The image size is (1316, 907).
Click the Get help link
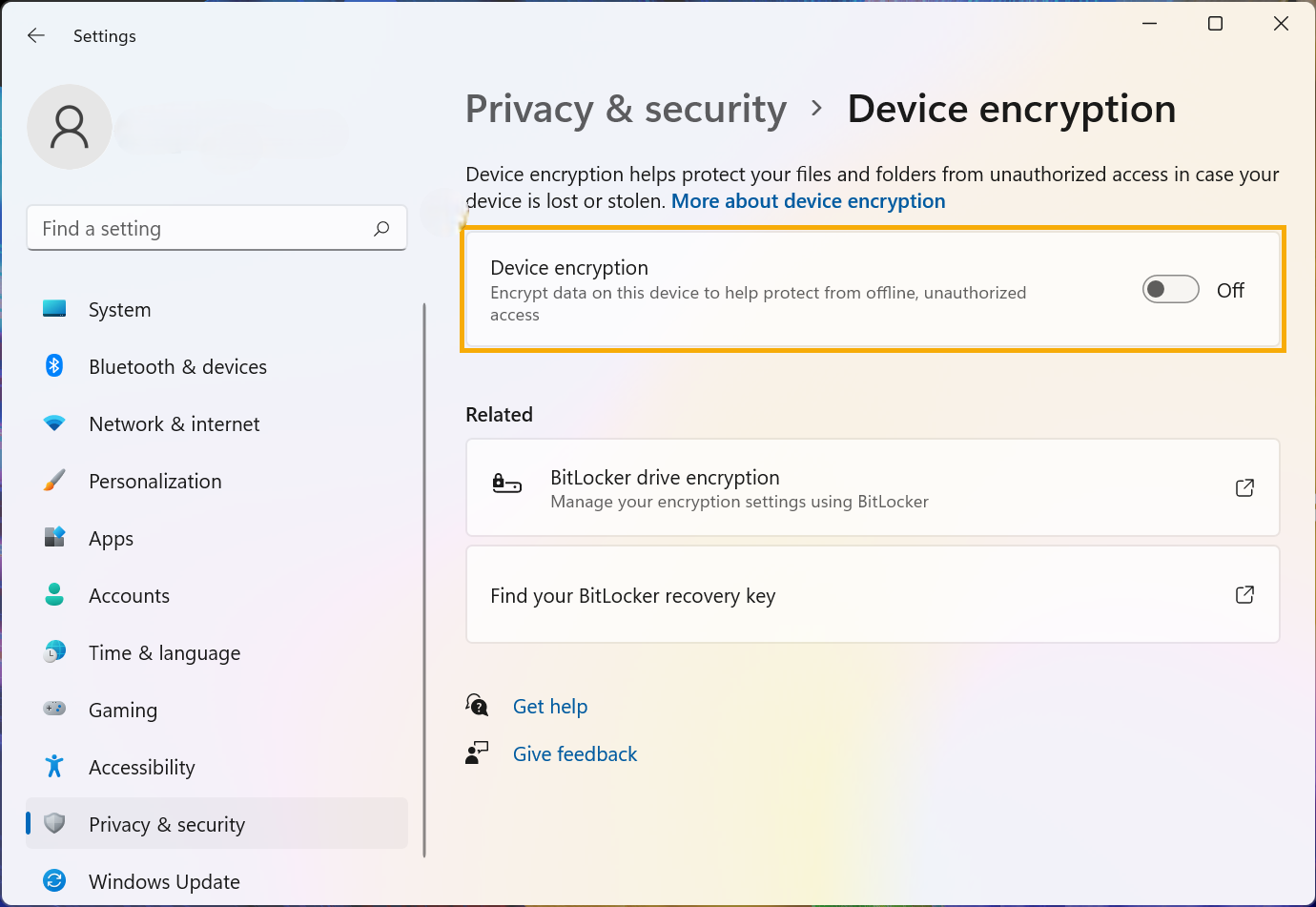(550, 707)
